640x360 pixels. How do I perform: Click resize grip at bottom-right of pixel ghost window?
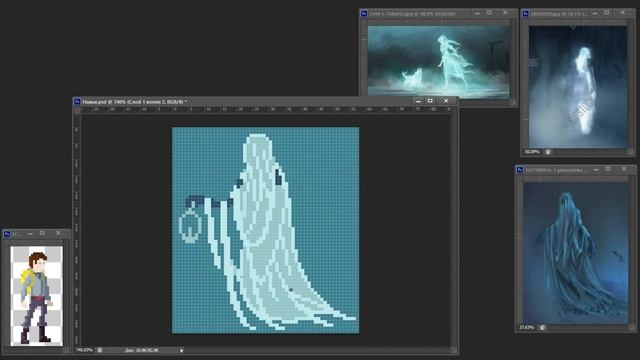(453, 350)
